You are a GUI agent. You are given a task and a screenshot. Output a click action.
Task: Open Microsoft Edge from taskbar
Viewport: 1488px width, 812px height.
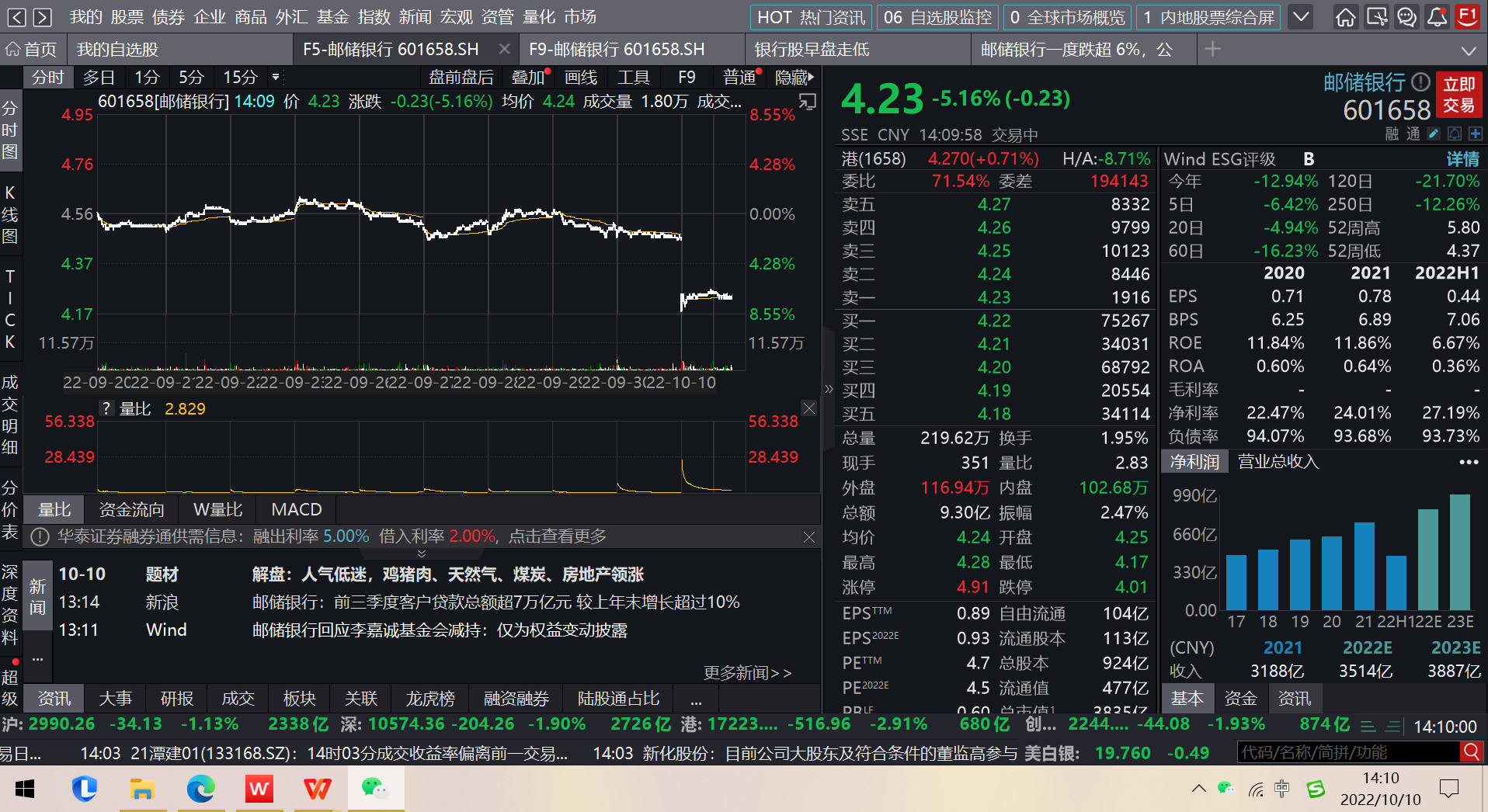(200, 789)
